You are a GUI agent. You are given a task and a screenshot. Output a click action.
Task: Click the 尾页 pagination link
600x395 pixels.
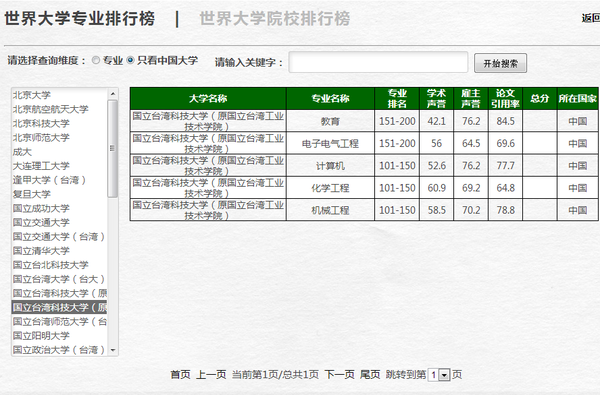(x=370, y=374)
